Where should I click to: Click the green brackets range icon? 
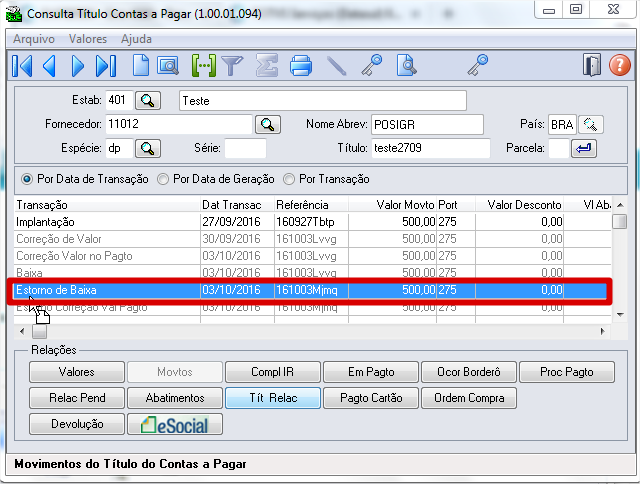click(204, 66)
